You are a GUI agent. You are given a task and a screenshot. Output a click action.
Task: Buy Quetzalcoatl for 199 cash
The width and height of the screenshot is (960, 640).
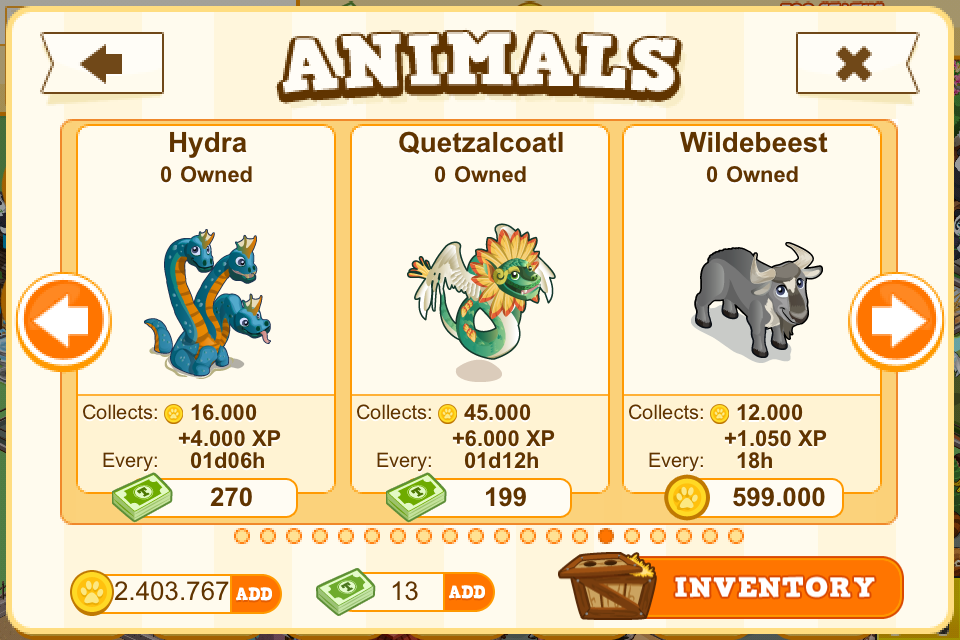pos(479,497)
